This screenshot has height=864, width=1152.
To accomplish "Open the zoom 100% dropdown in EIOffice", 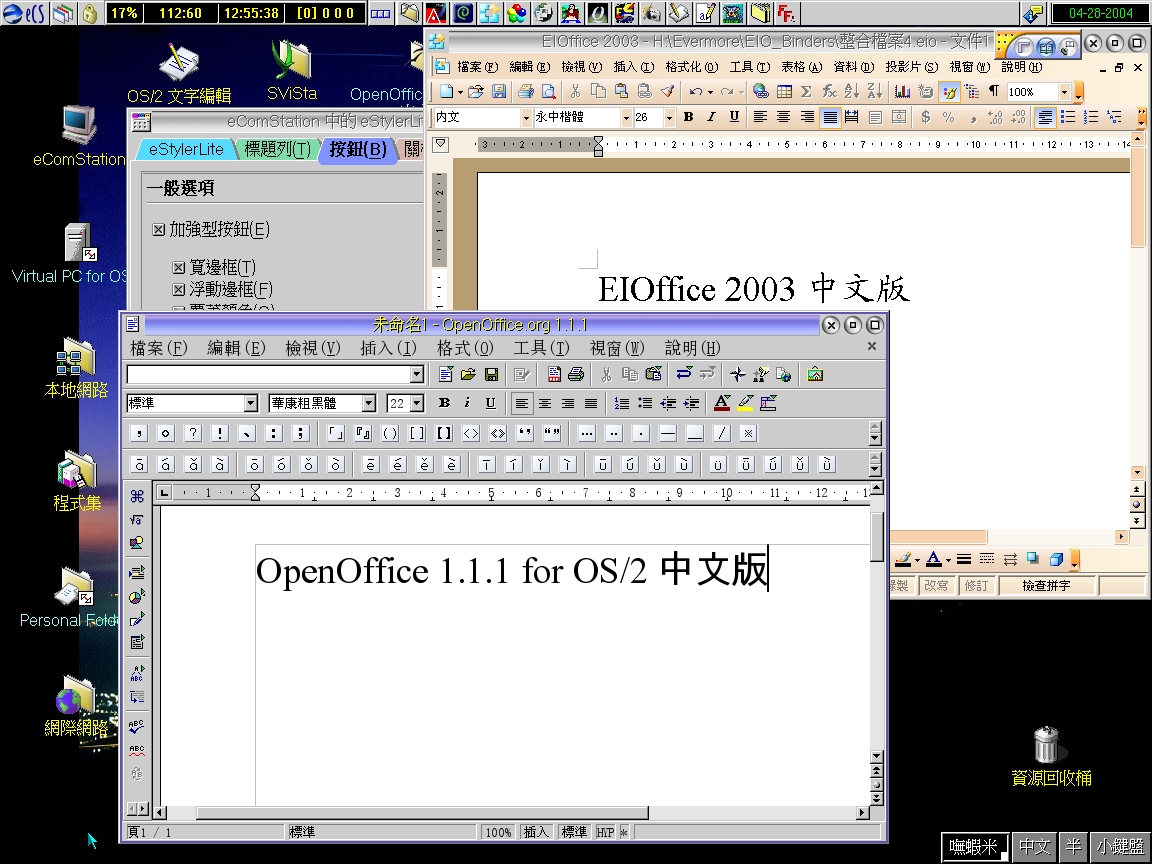I will (1064, 91).
